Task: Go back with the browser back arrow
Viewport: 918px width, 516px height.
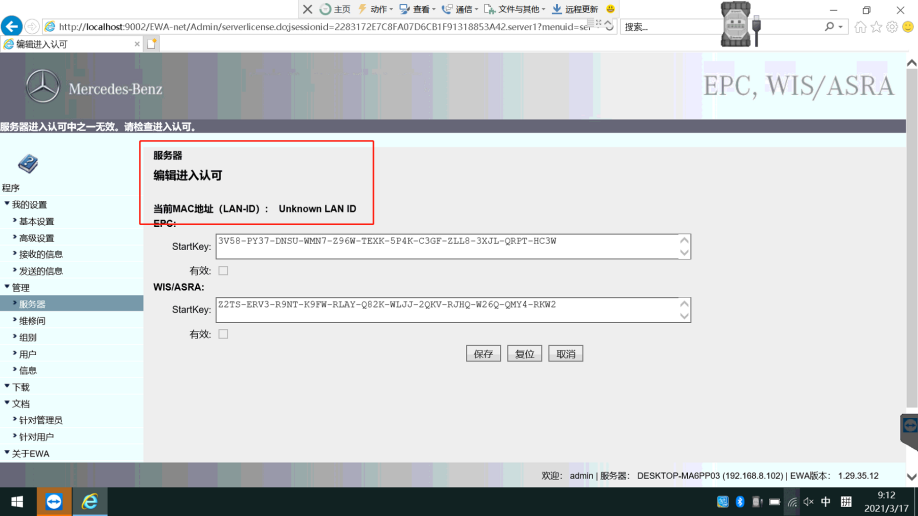Action: [11, 26]
